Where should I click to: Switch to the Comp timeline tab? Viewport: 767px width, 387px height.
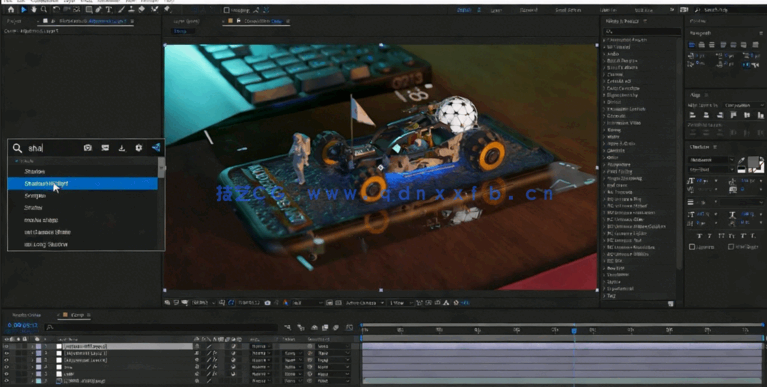click(77, 315)
